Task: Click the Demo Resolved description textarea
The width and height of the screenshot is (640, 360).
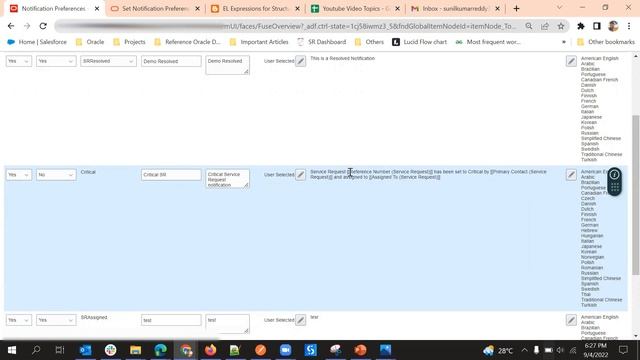Action: (227, 65)
